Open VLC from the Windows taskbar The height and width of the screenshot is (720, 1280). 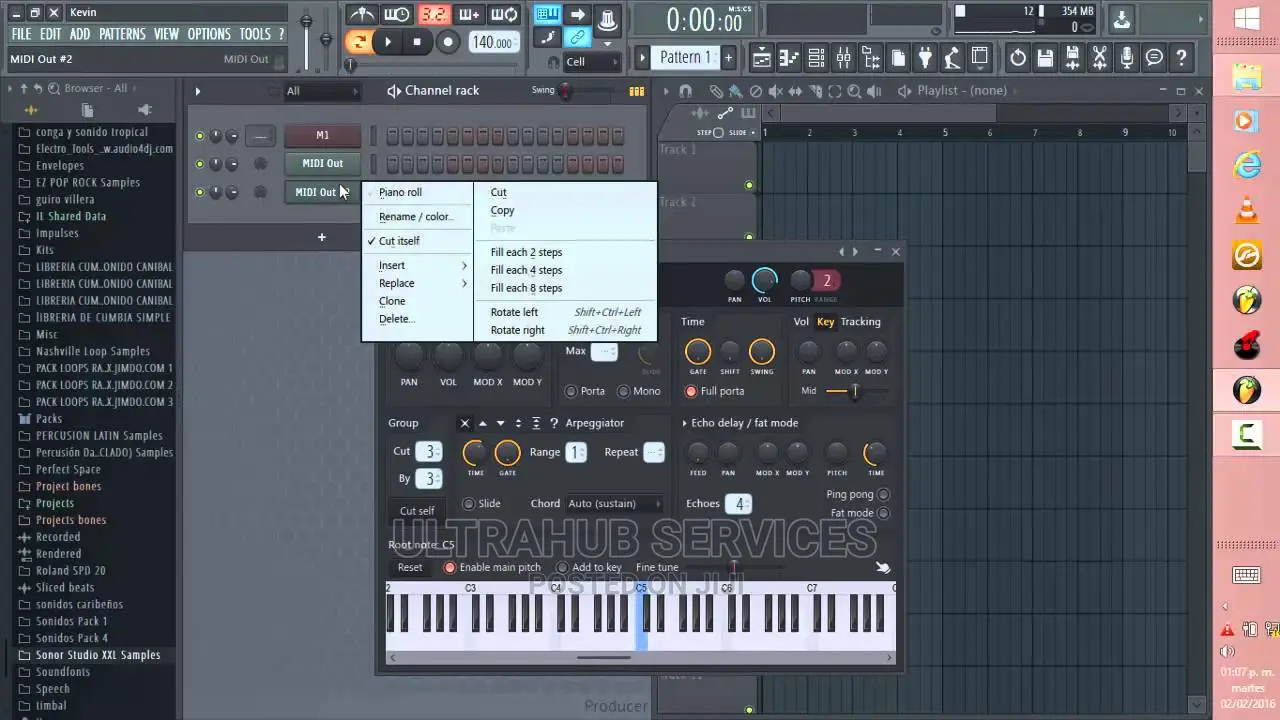(x=1246, y=211)
